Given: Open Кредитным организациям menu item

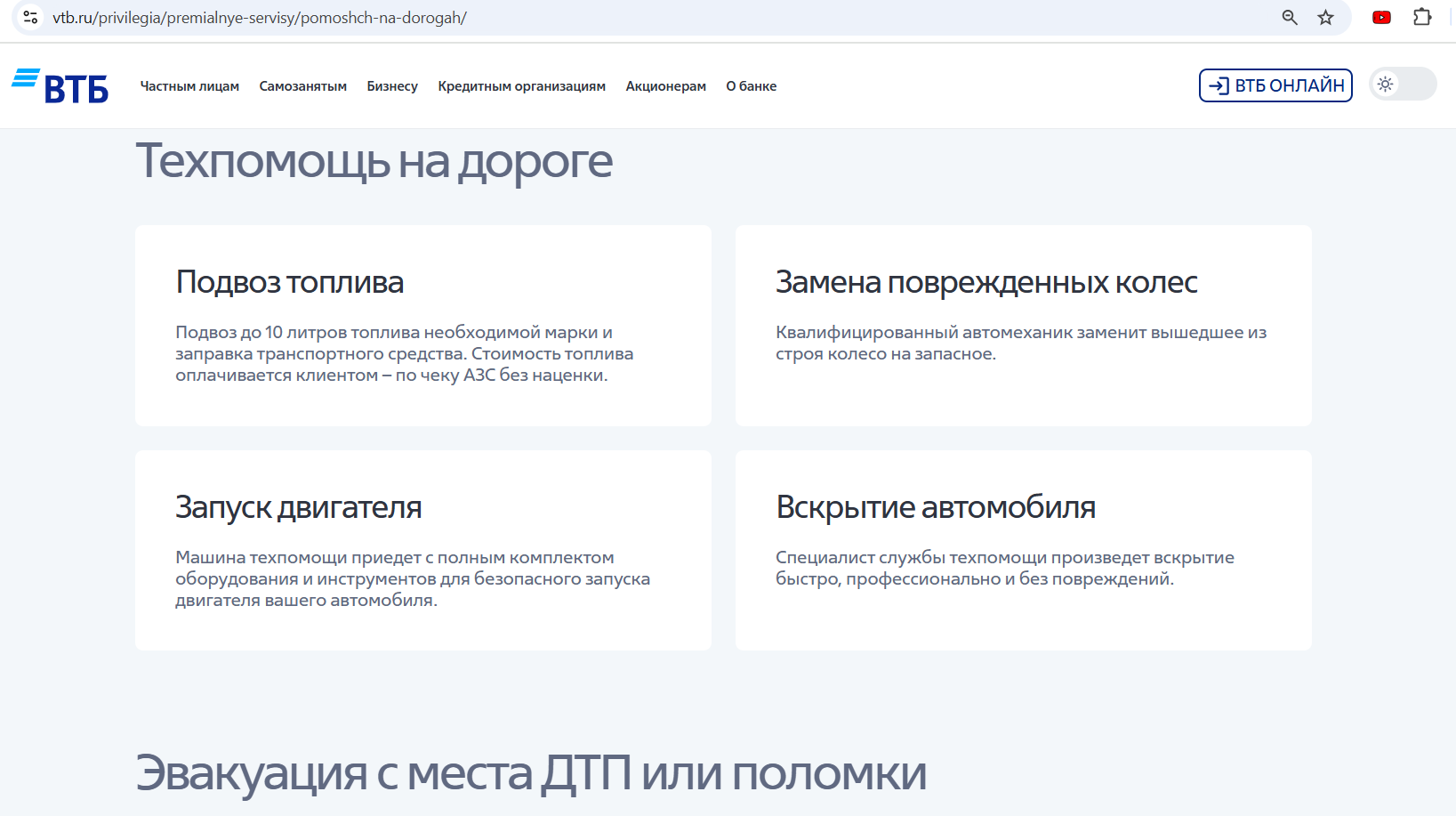Looking at the screenshot, I should tap(521, 86).
